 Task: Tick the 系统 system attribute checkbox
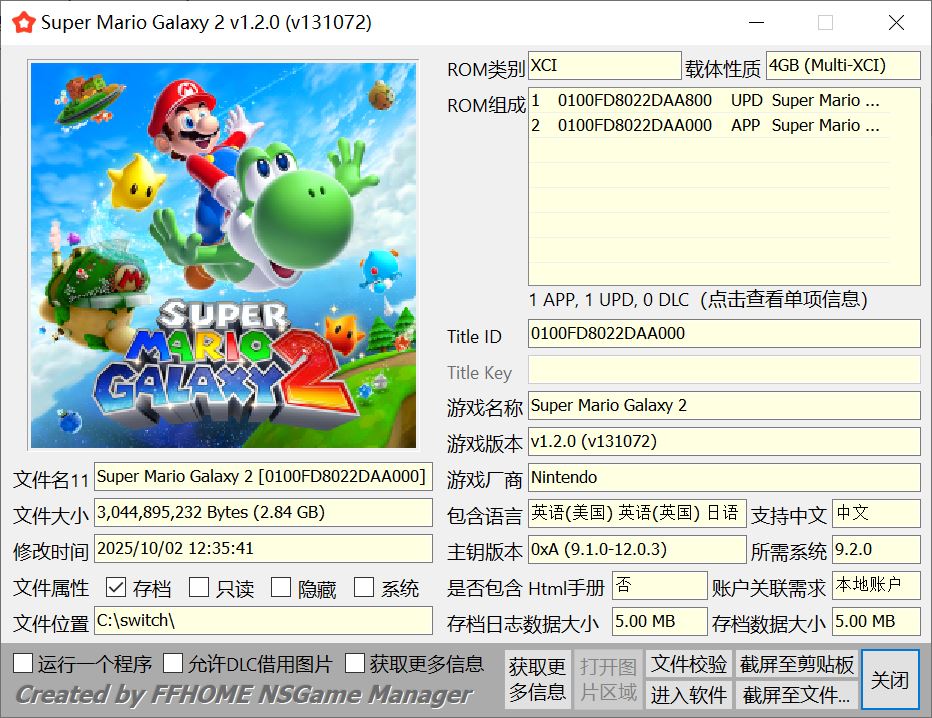363,588
